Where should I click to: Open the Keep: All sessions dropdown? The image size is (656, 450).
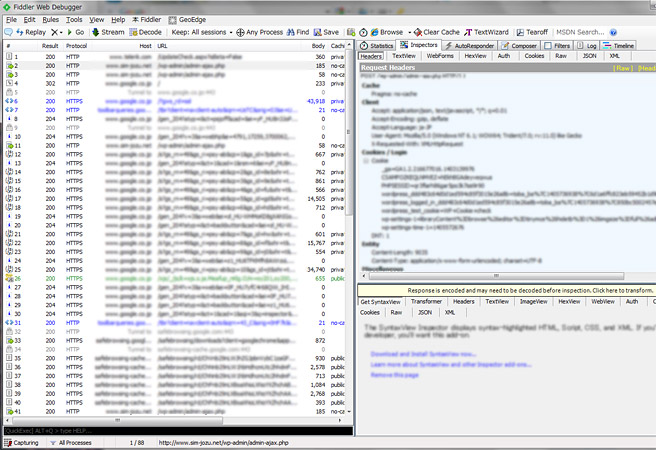click(202, 32)
